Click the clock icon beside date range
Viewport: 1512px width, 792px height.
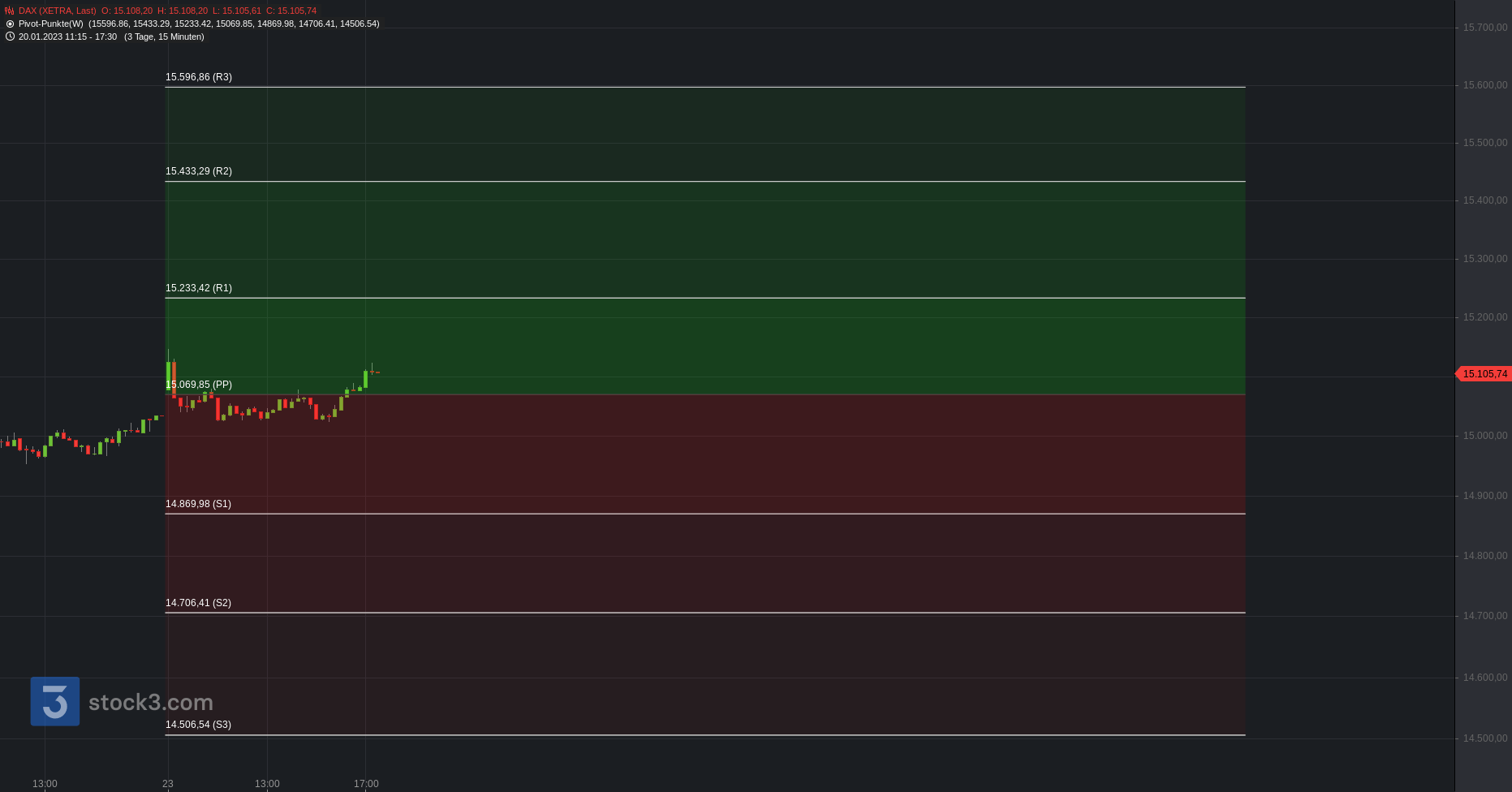coord(10,37)
